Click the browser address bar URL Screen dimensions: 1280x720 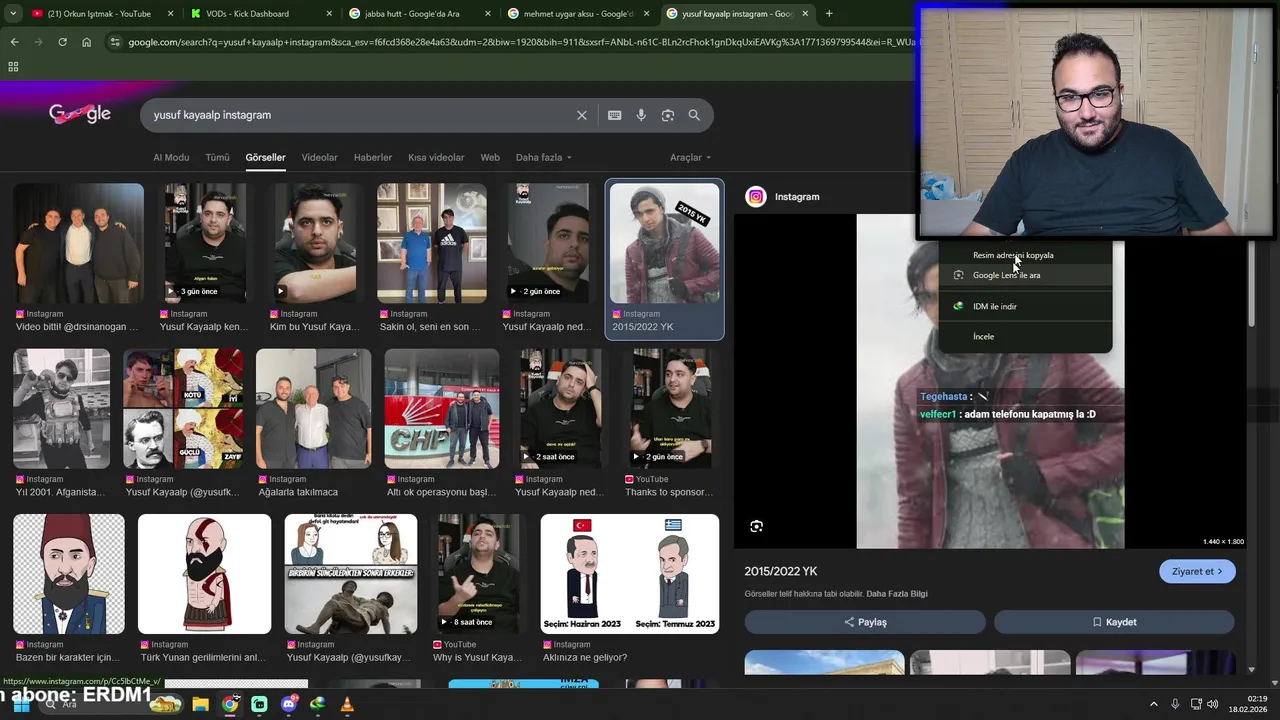point(520,42)
